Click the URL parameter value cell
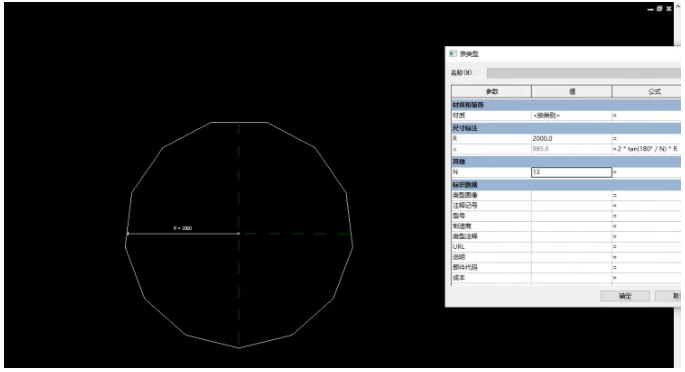The image size is (685, 372). (571, 247)
